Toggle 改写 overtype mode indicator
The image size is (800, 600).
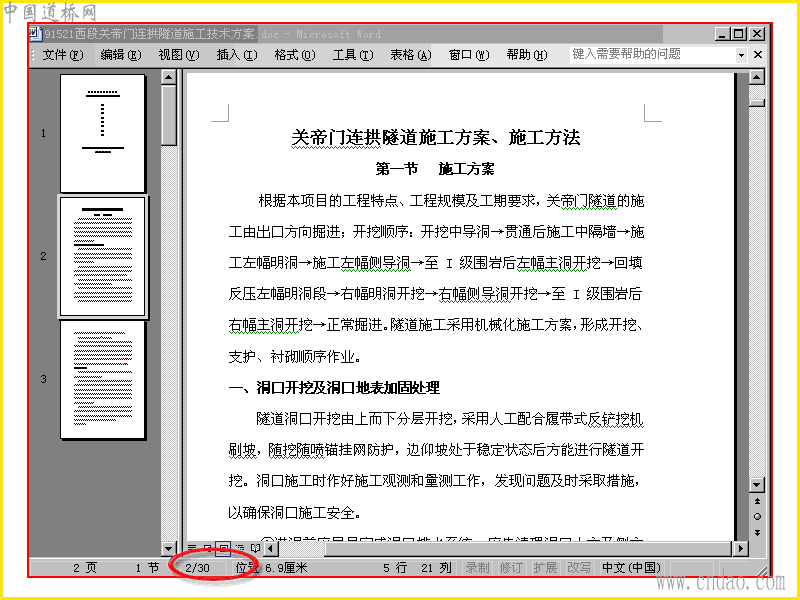[579, 568]
